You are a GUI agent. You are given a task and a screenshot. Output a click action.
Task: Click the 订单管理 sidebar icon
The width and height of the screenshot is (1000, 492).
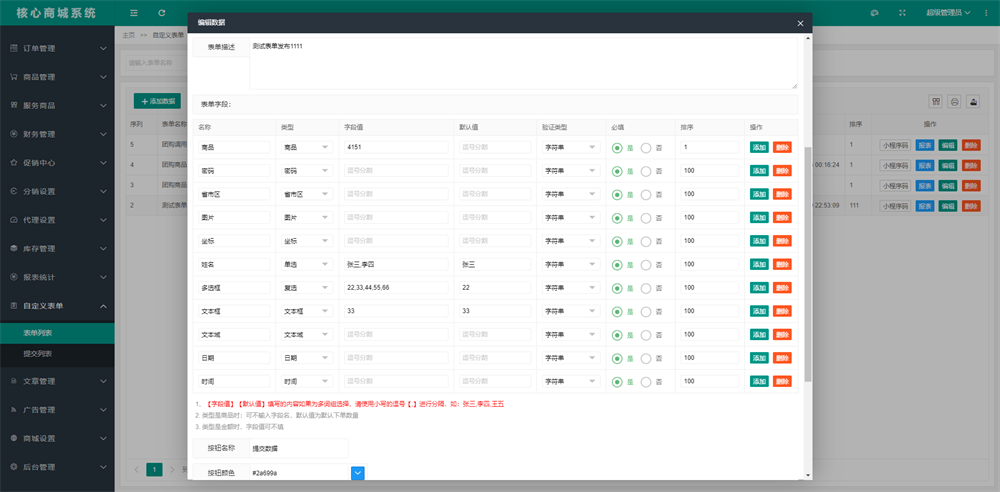[13, 48]
